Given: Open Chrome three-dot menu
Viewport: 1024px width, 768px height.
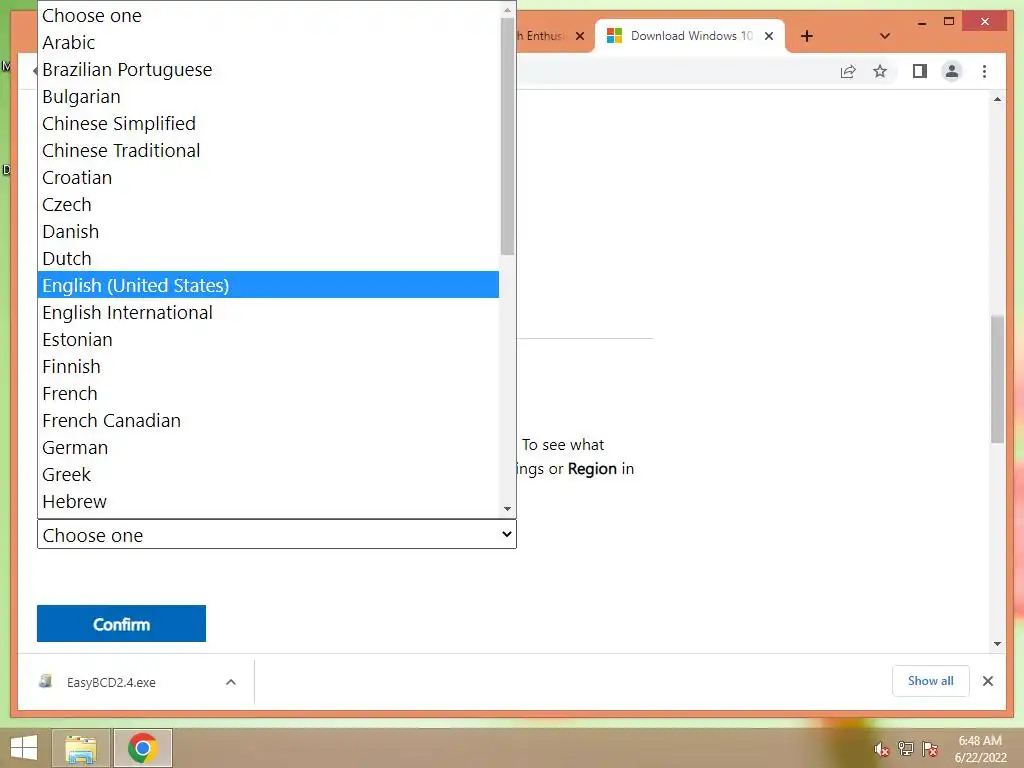Looking at the screenshot, I should point(985,71).
